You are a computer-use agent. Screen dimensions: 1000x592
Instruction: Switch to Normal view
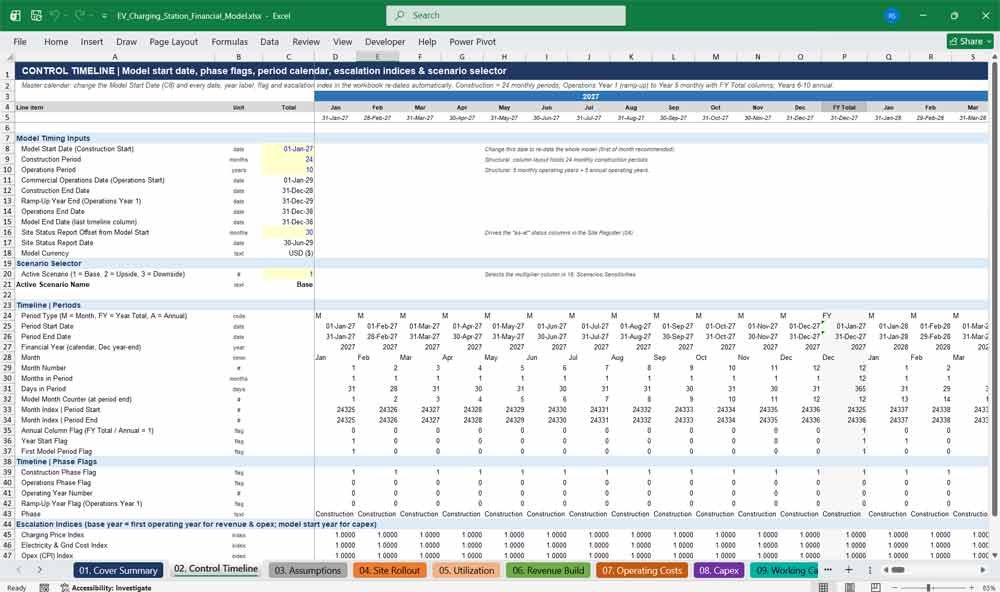pyautogui.click(x=823, y=587)
